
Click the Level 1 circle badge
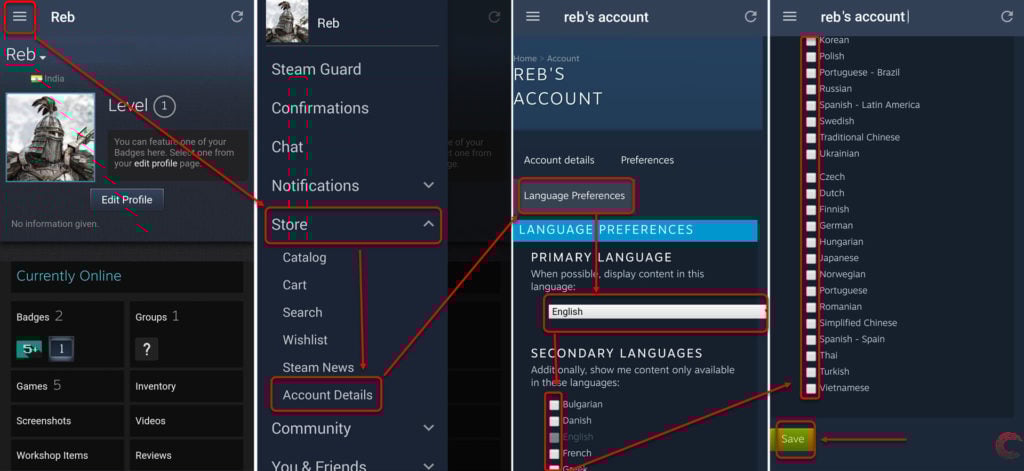[x=165, y=106]
